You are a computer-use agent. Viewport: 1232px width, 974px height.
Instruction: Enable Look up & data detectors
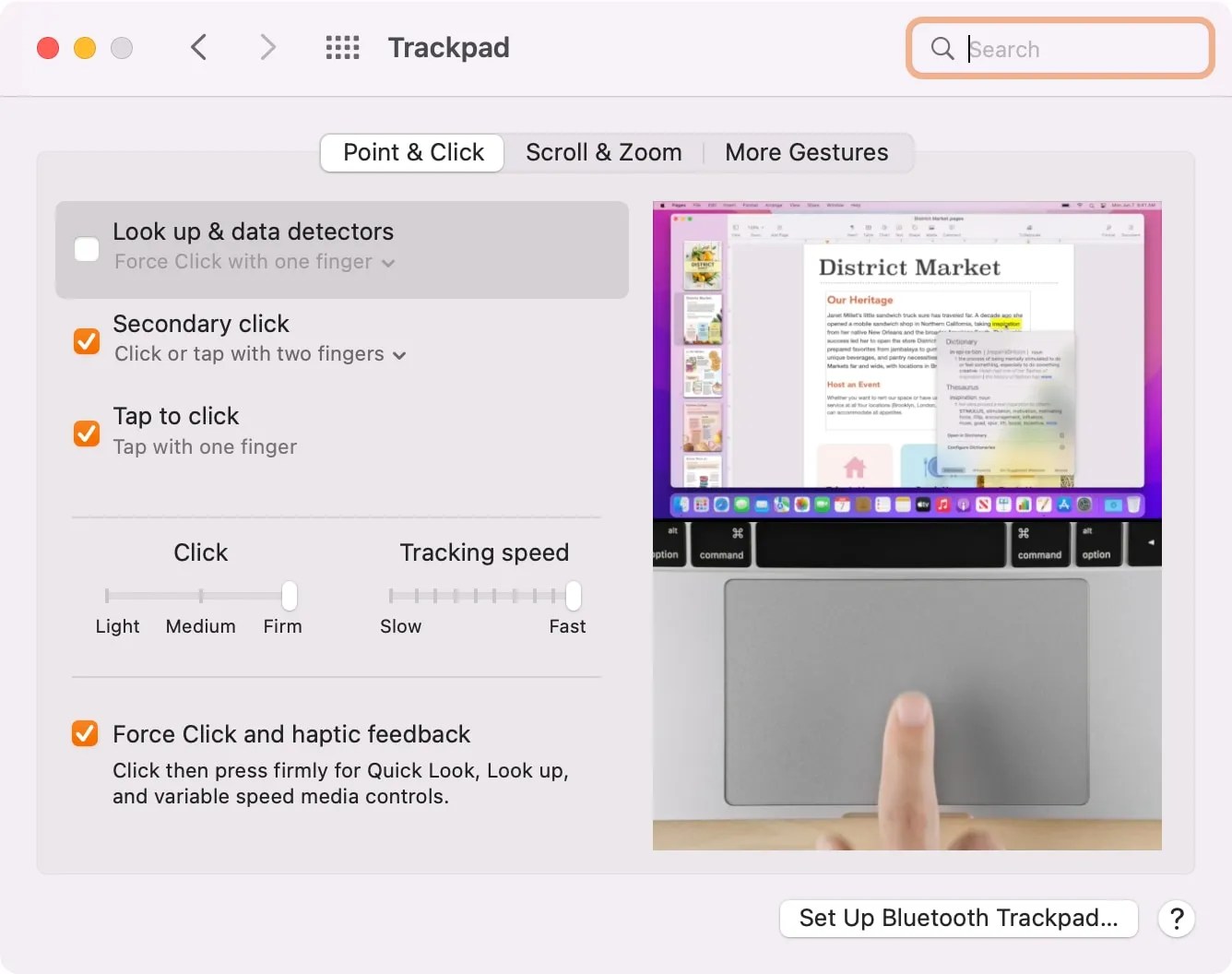86,248
